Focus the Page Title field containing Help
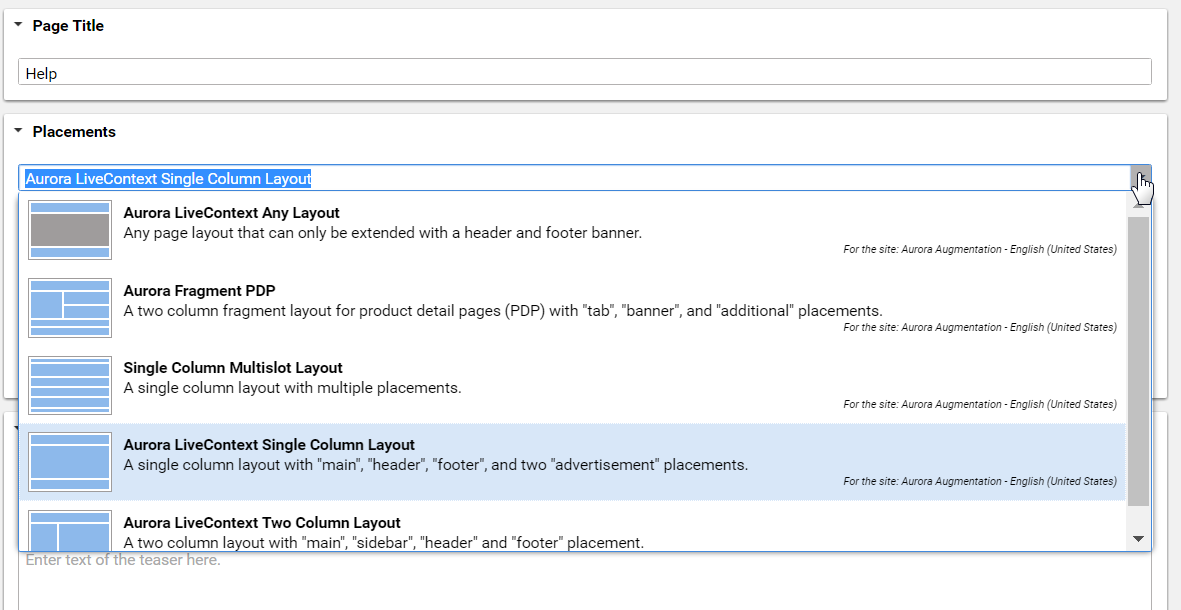This screenshot has width=1181, height=610. click(x=584, y=72)
